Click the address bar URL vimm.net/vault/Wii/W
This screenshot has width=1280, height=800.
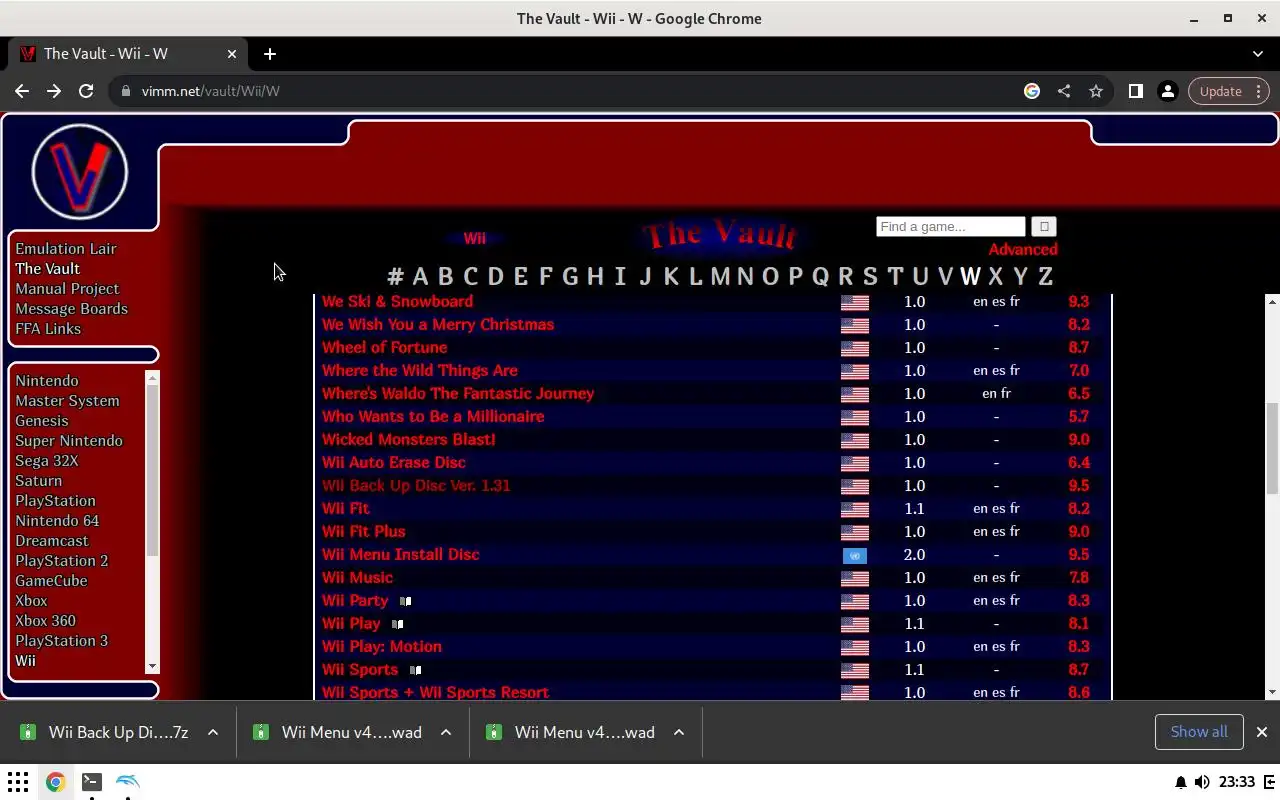[210, 91]
